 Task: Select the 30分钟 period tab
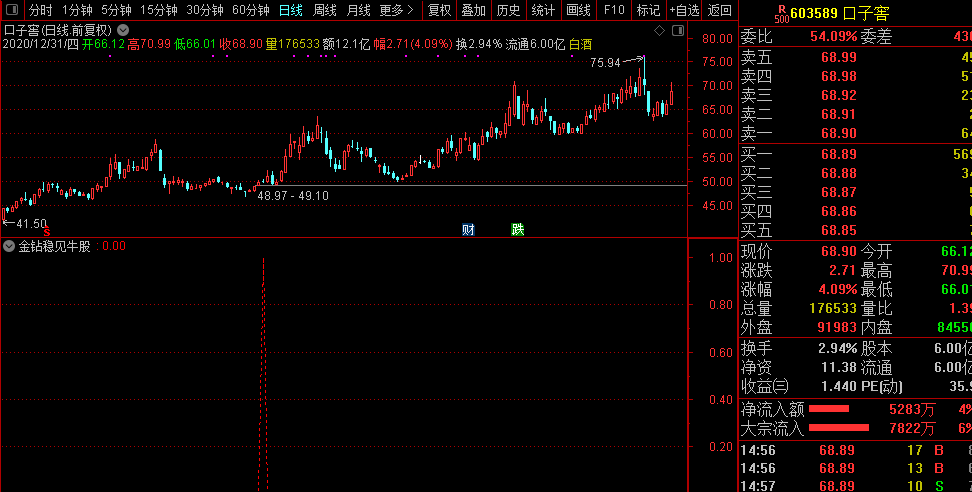pyautogui.click(x=205, y=10)
